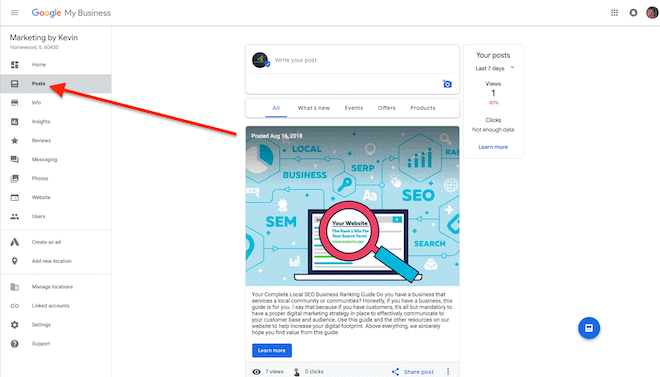
Task: Click the Marketing by Kevin business name
Action: click(44, 38)
